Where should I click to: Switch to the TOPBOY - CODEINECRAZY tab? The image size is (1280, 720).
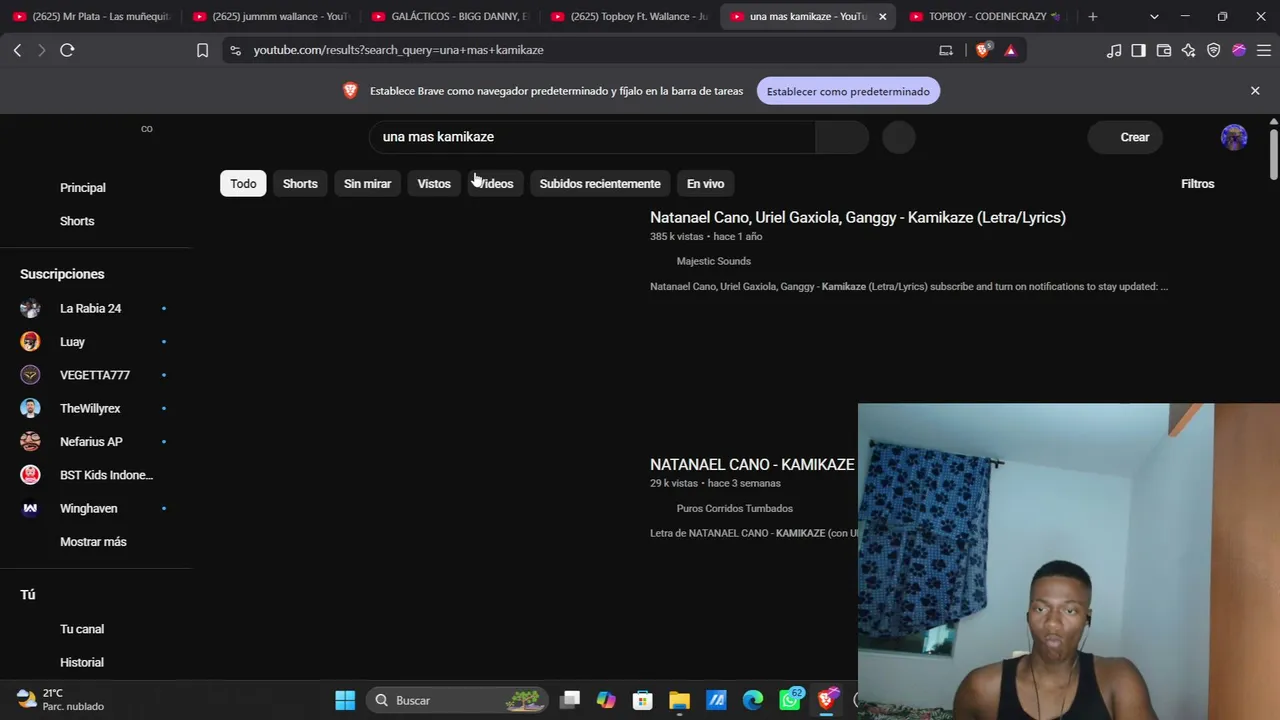coord(986,16)
